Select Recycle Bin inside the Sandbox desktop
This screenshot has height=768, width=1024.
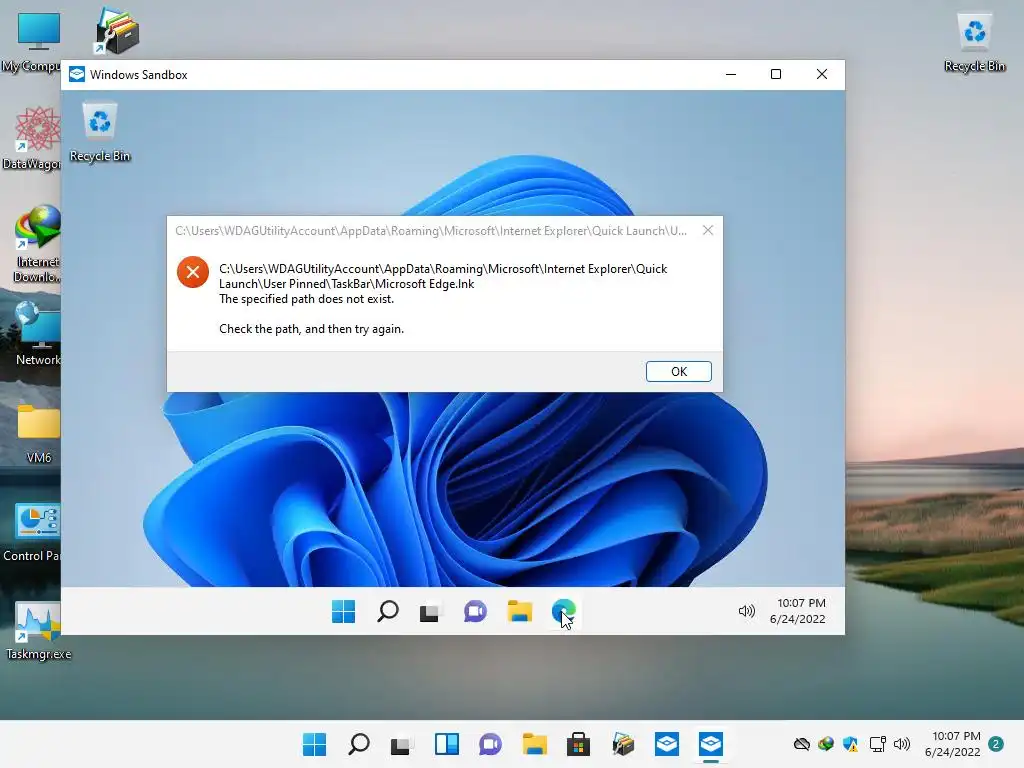pos(100,133)
